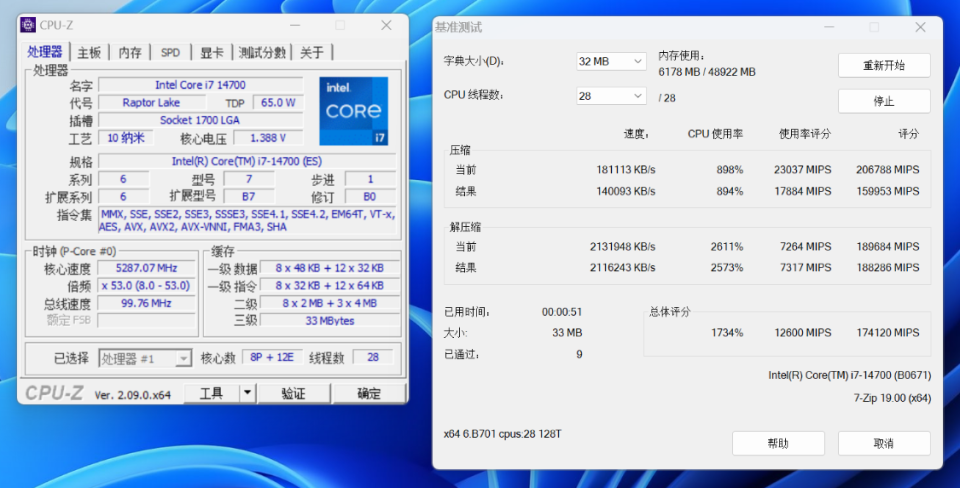This screenshot has width=960, height=488.
Task: Expand the 字典大小 32 MB dropdown
Action: pyautogui.click(x=611, y=61)
